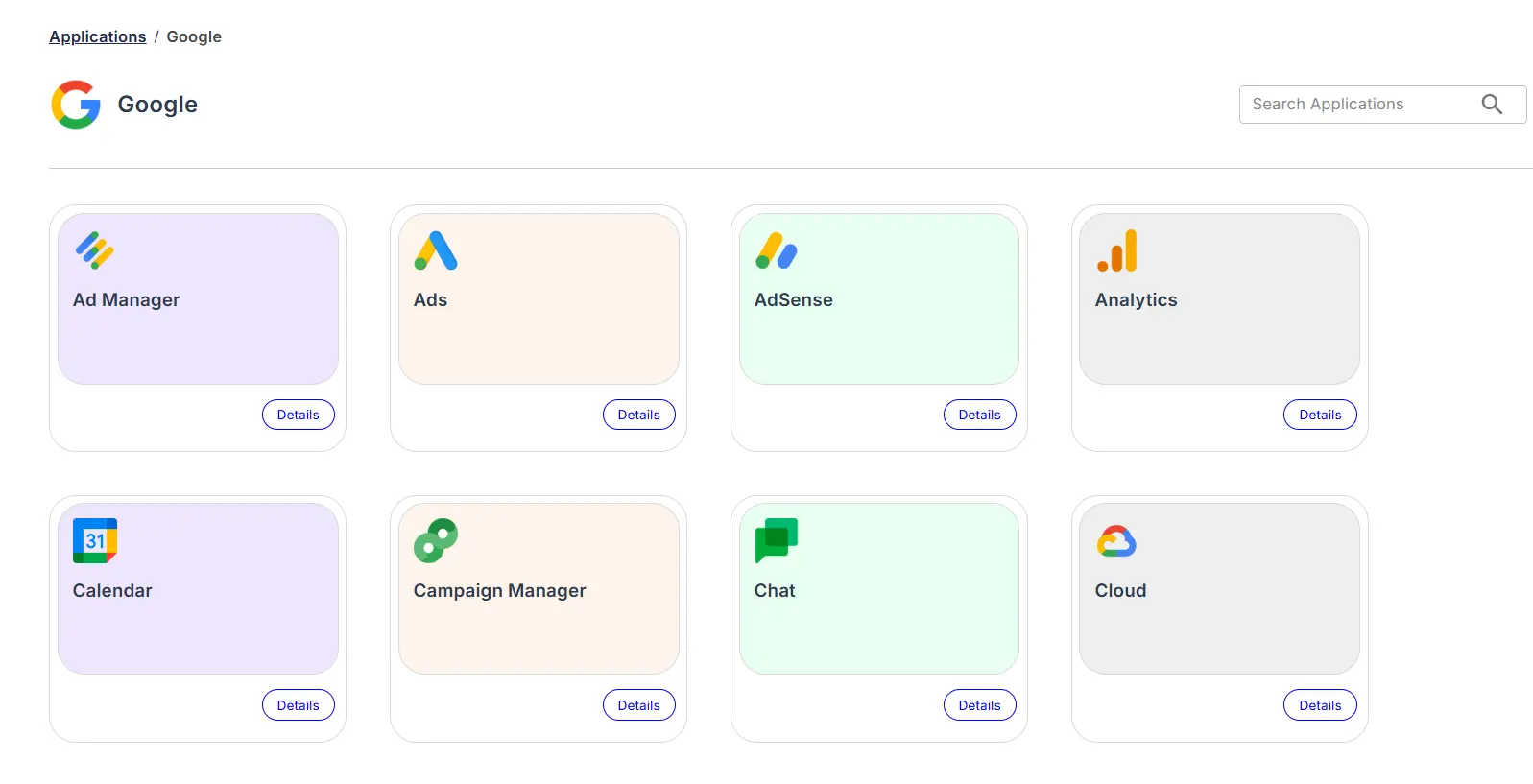This screenshot has width=1533, height=784.
Task: Click the Google logo in the page header
Action: coord(76,105)
